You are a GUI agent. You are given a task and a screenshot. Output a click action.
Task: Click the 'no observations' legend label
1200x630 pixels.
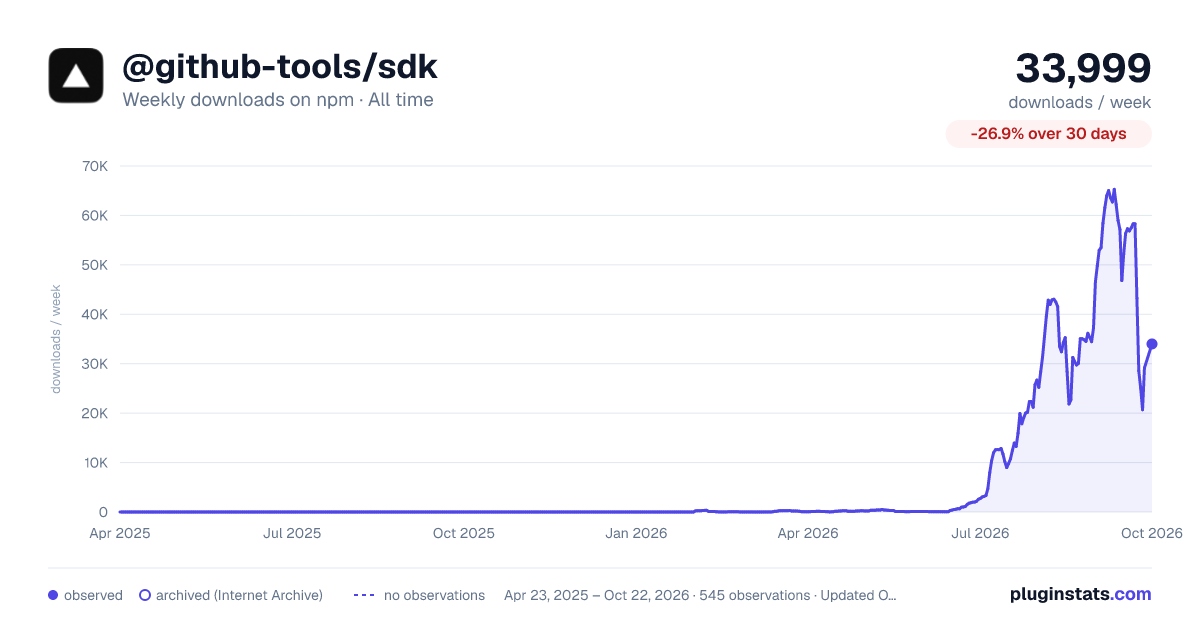coord(434,595)
